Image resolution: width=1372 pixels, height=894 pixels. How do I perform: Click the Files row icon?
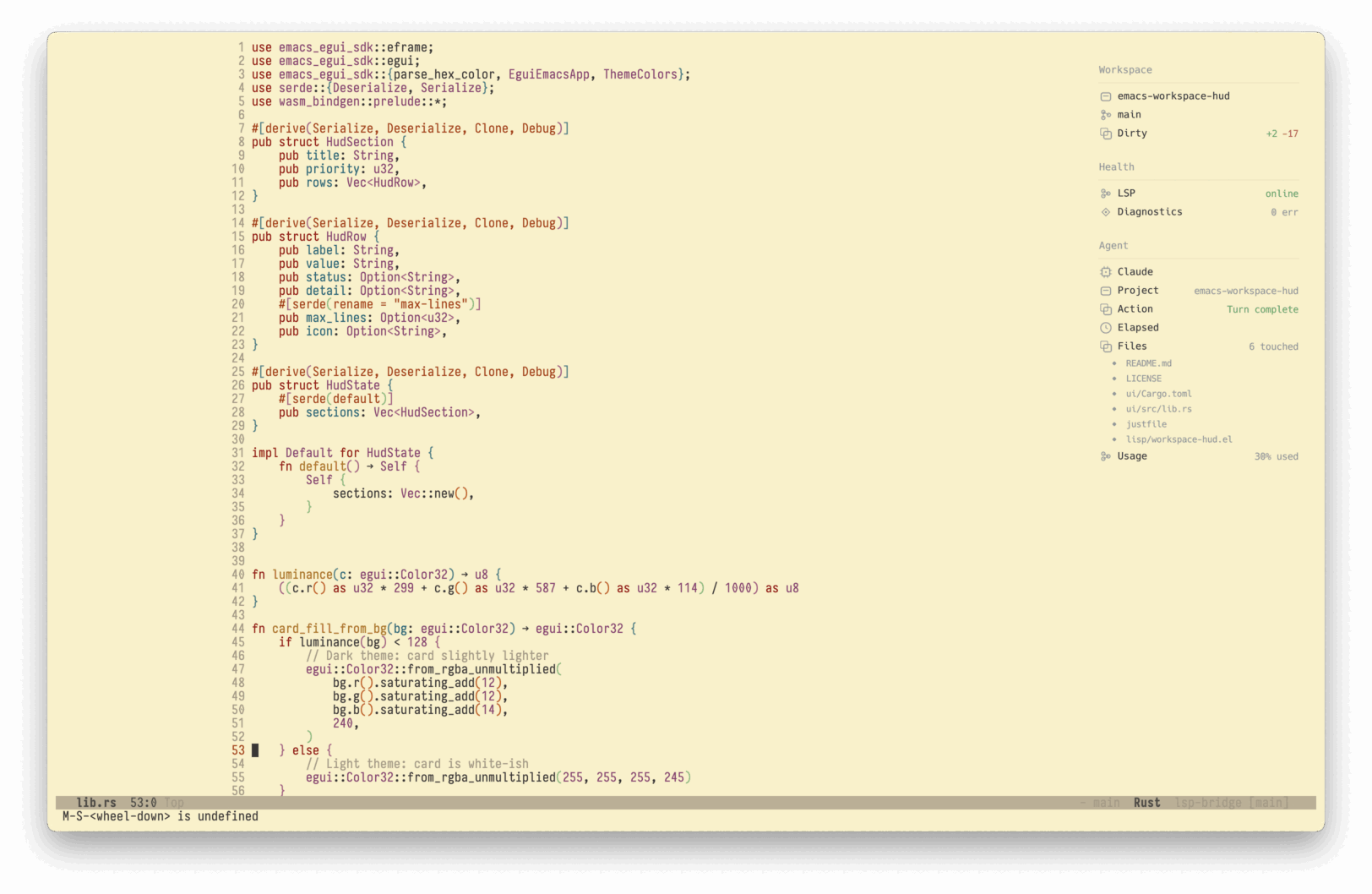point(1105,346)
